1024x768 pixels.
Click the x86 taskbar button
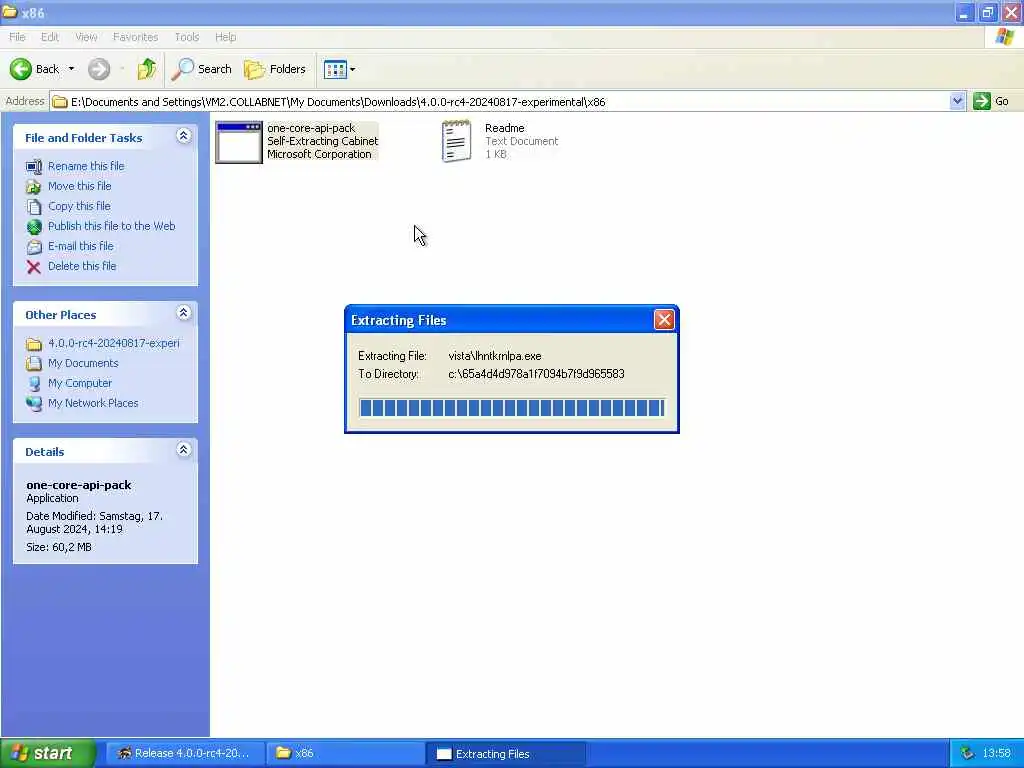(345, 753)
